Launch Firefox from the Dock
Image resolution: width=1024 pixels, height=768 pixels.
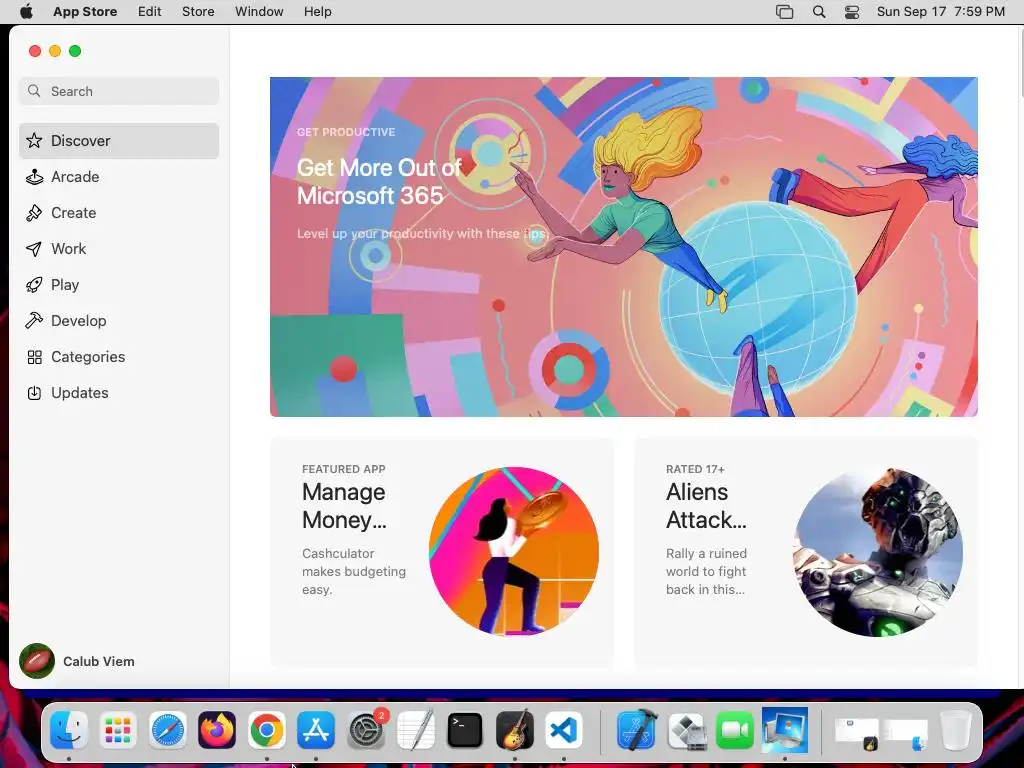(x=217, y=730)
